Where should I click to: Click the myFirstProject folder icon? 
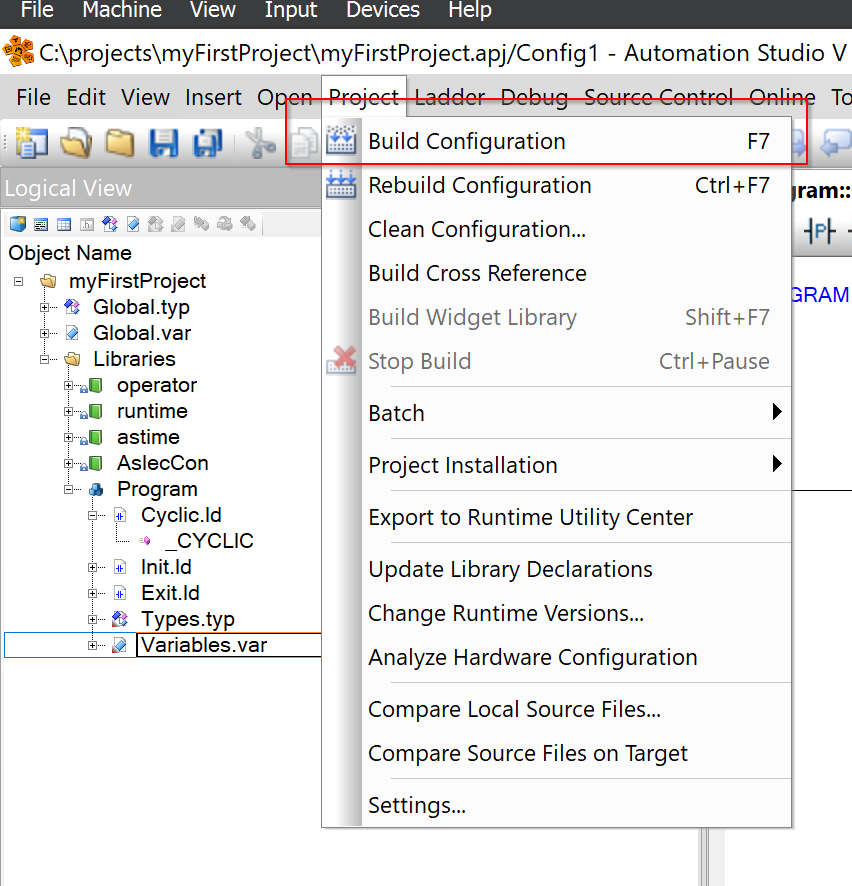point(49,281)
